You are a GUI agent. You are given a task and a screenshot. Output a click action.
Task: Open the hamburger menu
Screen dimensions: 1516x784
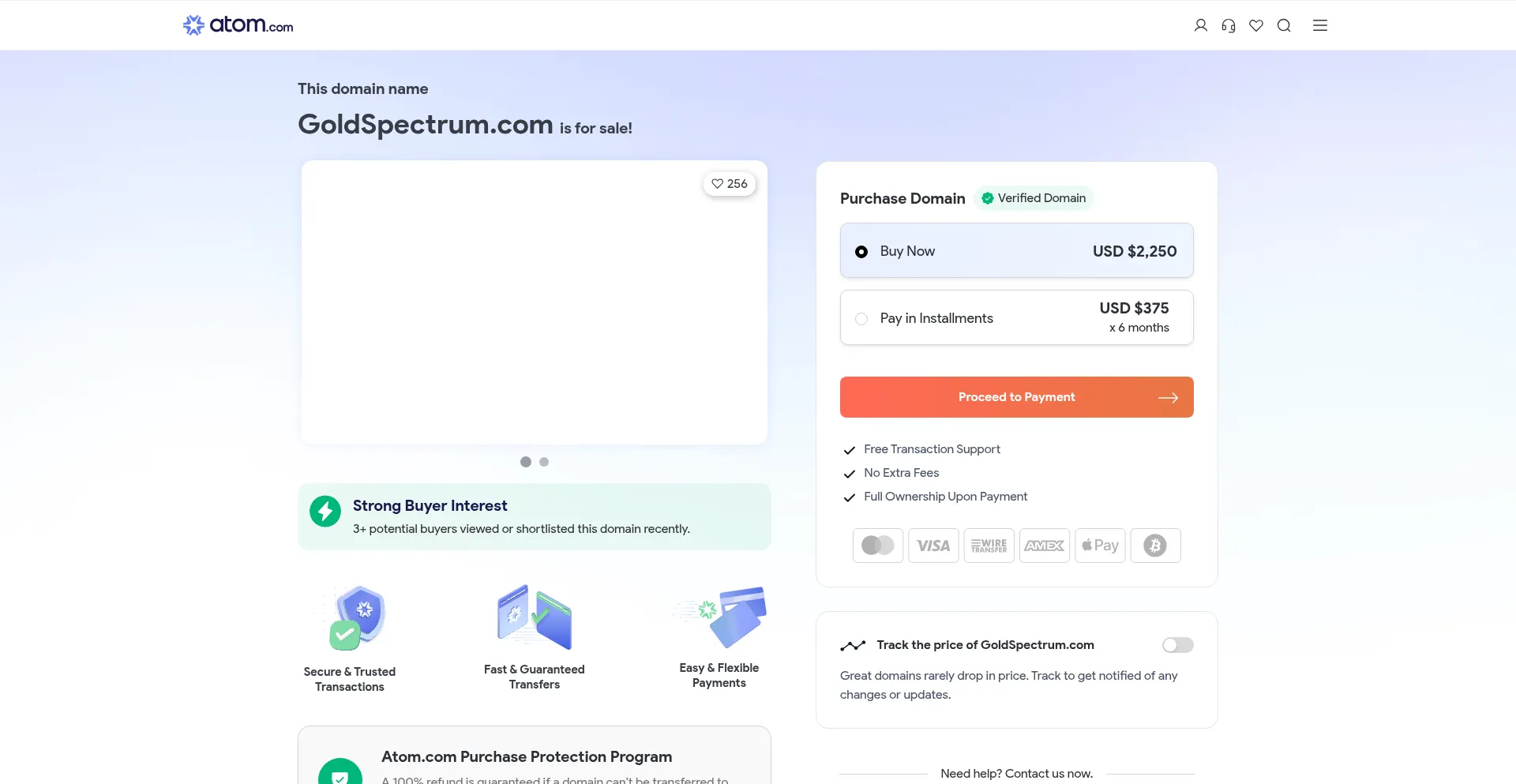[1320, 25]
